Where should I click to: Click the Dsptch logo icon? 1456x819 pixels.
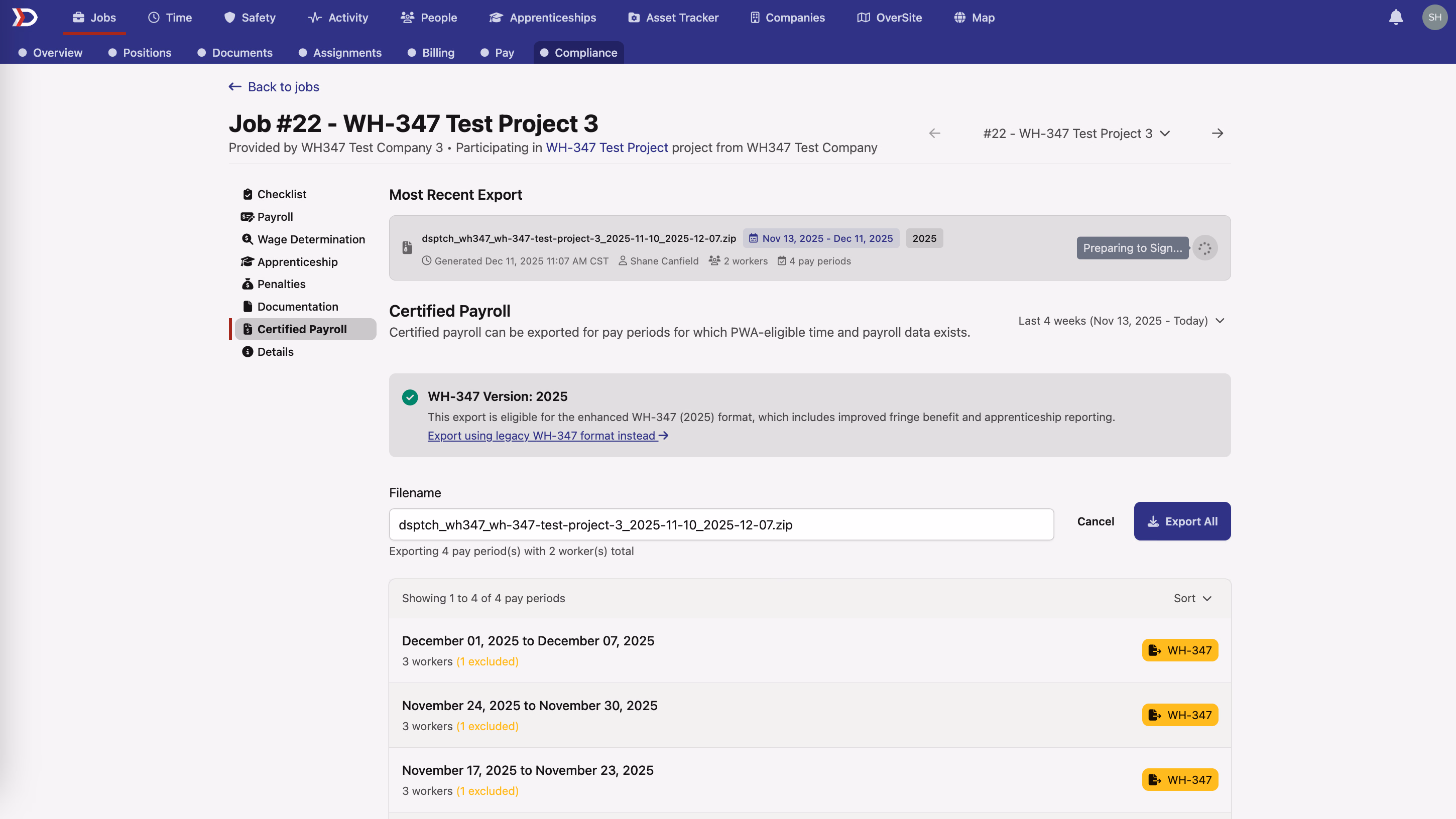pos(25,18)
